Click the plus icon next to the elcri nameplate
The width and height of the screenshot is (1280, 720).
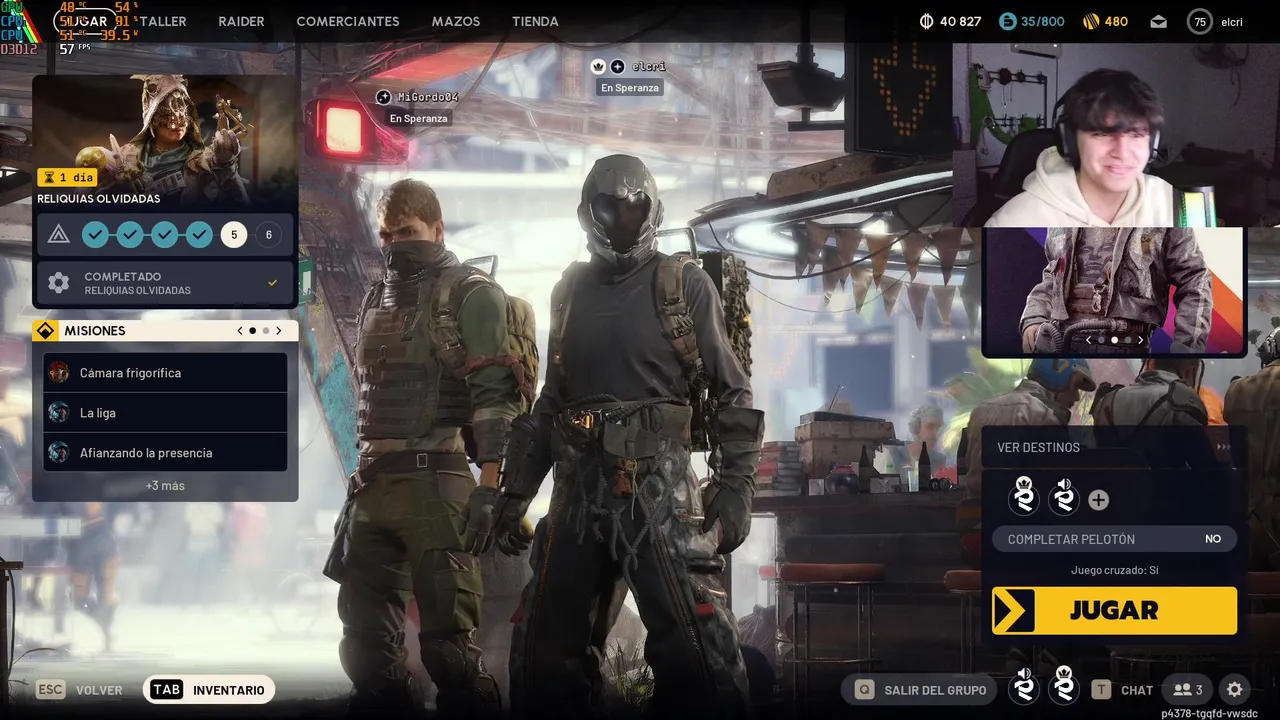(x=617, y=66)
